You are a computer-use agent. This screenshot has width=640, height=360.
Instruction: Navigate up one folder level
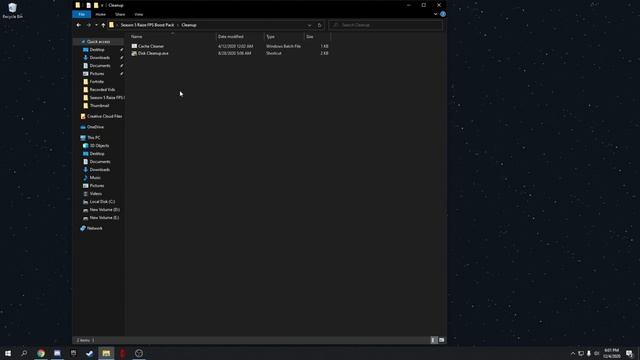tap(103, 25)
